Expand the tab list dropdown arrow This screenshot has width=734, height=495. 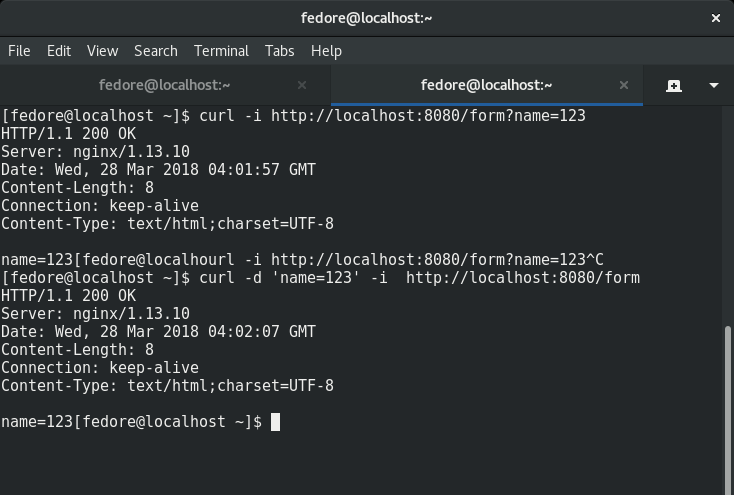714,85
